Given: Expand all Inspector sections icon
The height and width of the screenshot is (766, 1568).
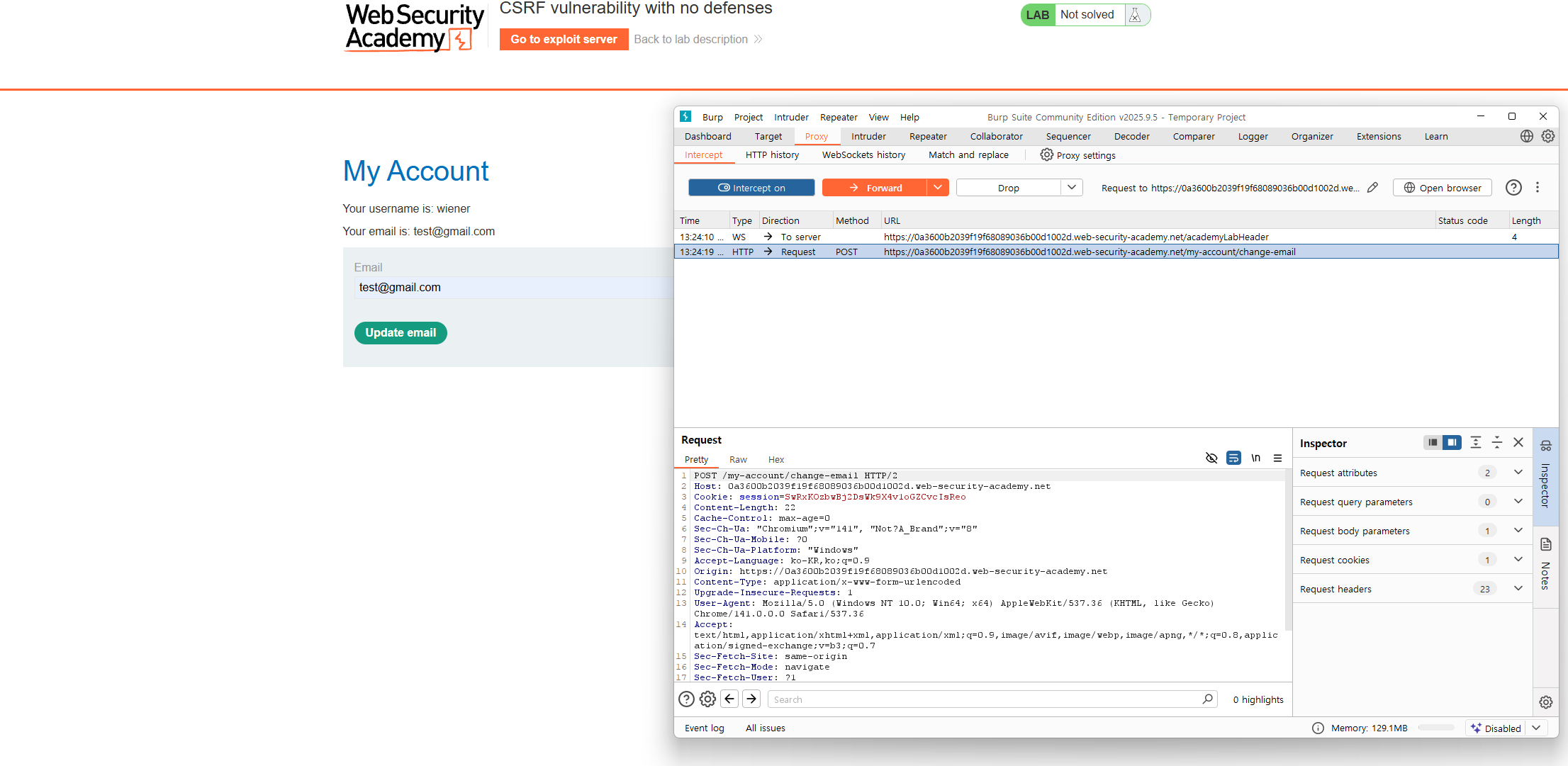Looking at the screenshot, I should (1476, 443).
